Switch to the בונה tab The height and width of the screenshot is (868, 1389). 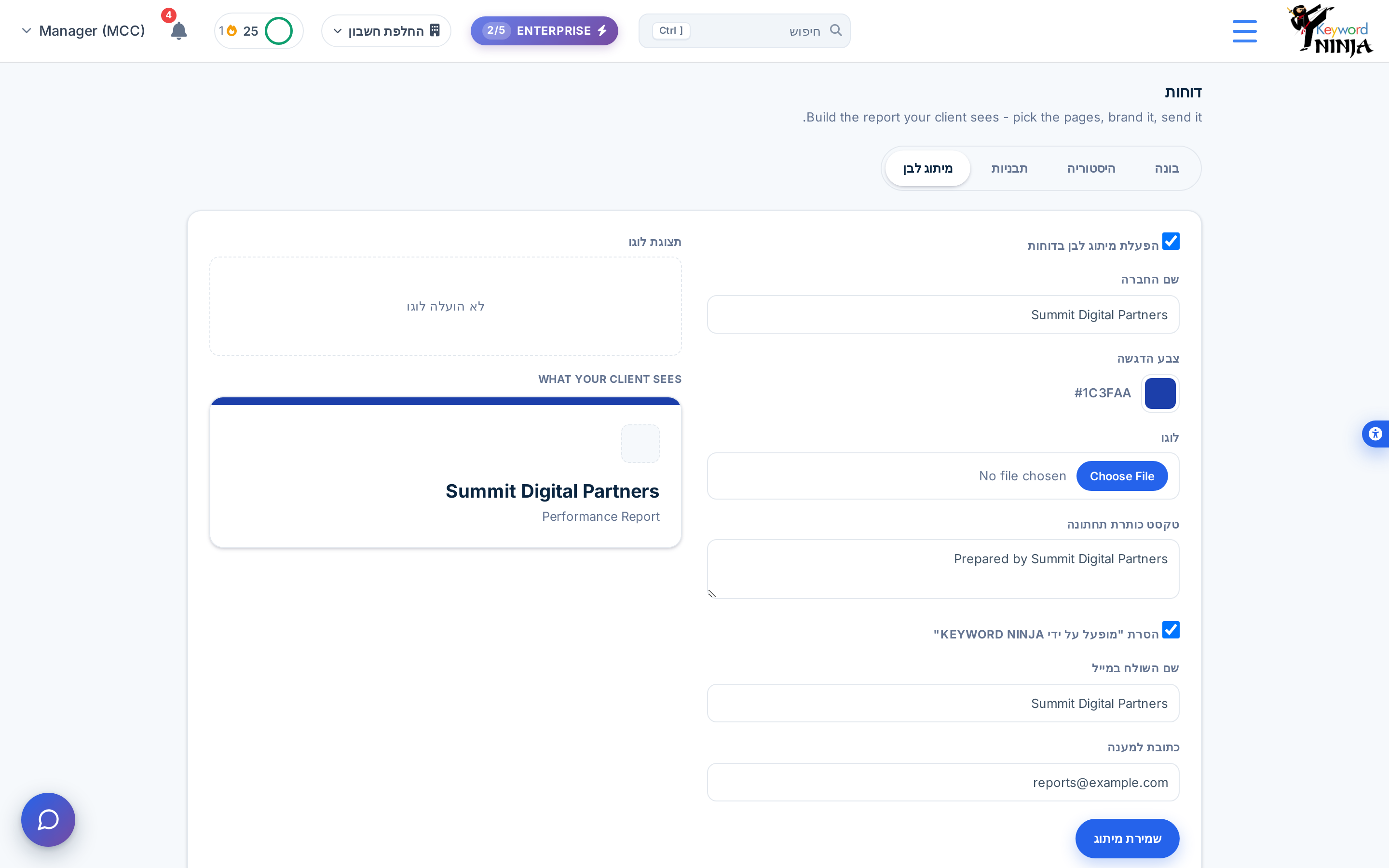(x=1167, y=168)
